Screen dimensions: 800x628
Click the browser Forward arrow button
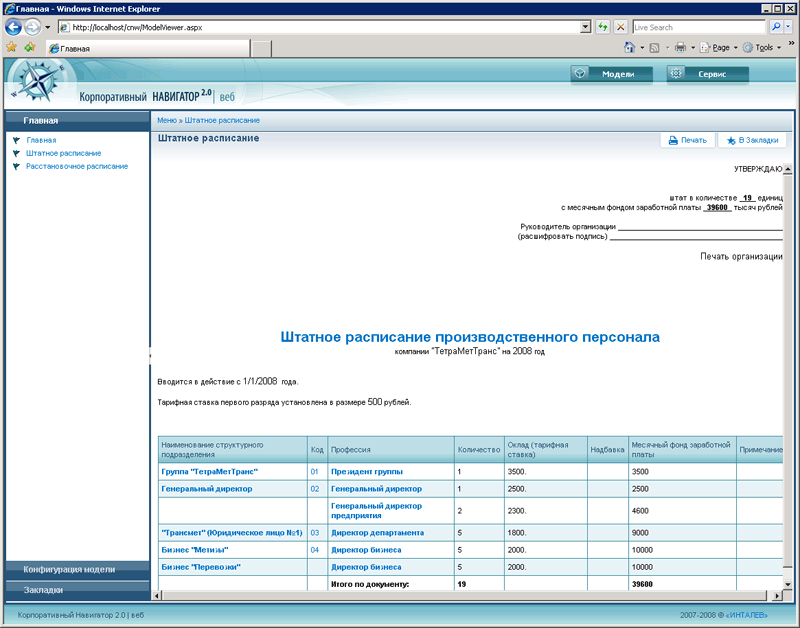33,27
